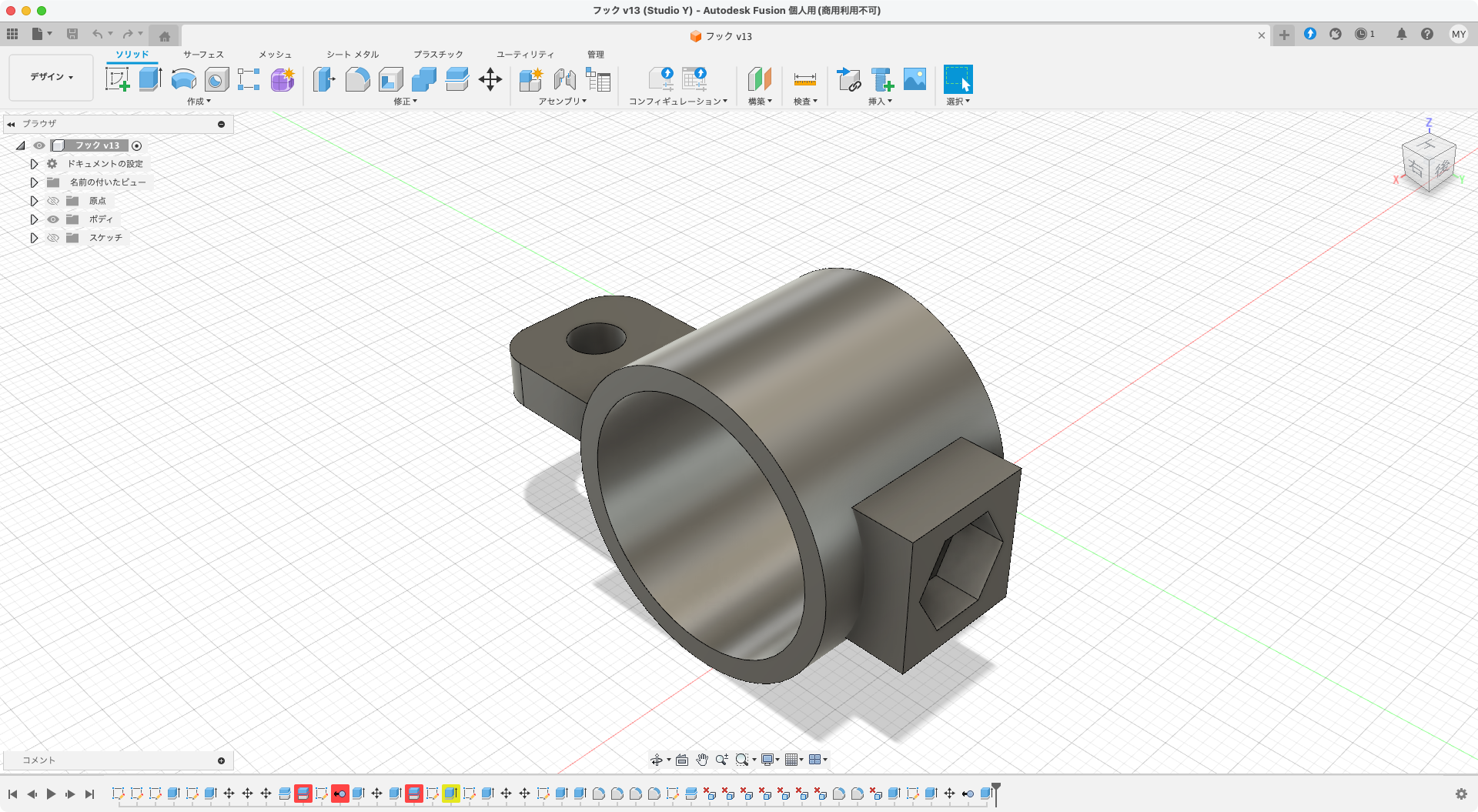Select the Combine tool
The width and height of the screenshot is (1478, 812).
[423, 79]
